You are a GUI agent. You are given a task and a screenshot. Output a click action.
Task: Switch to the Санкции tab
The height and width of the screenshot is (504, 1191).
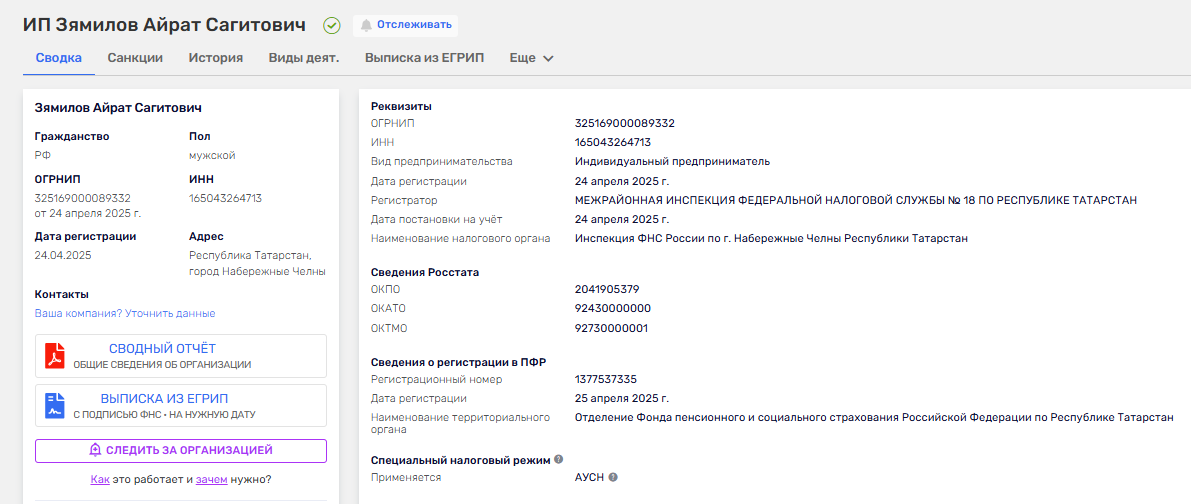[x=135, y=58]
